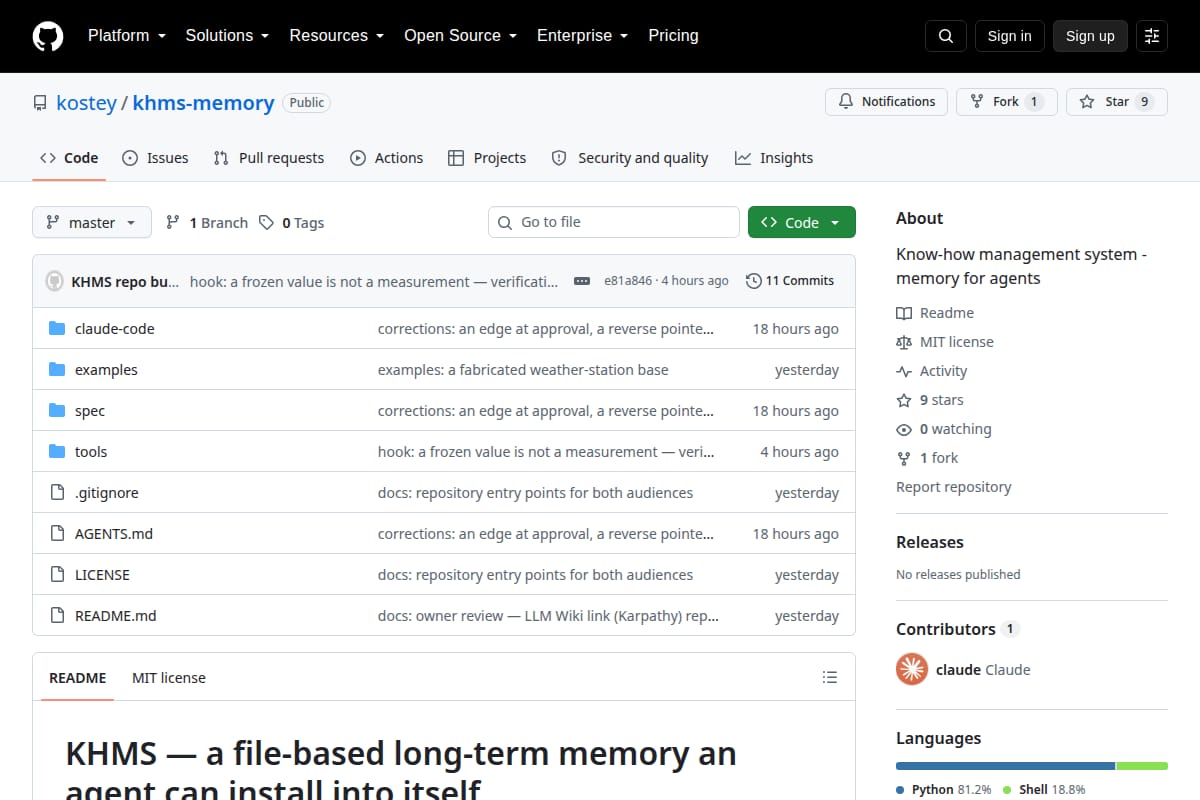The width and height of the screenshot is (1200, 800).
Task: Show commit message details ellipsis
Action: coord(582,281)
